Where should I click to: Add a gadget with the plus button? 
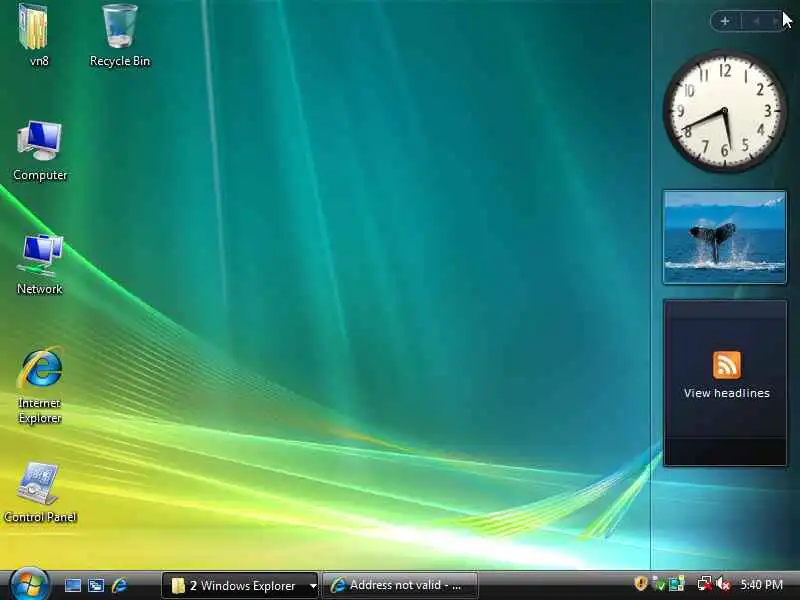coord(724,21)
